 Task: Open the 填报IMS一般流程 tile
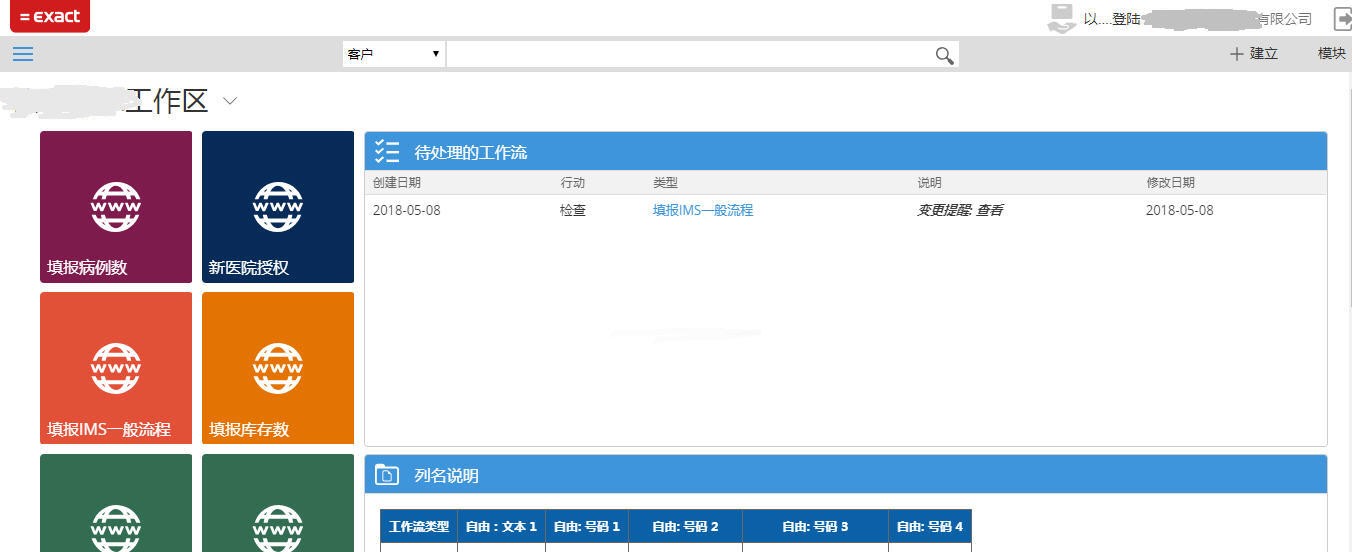click(116, 368)
